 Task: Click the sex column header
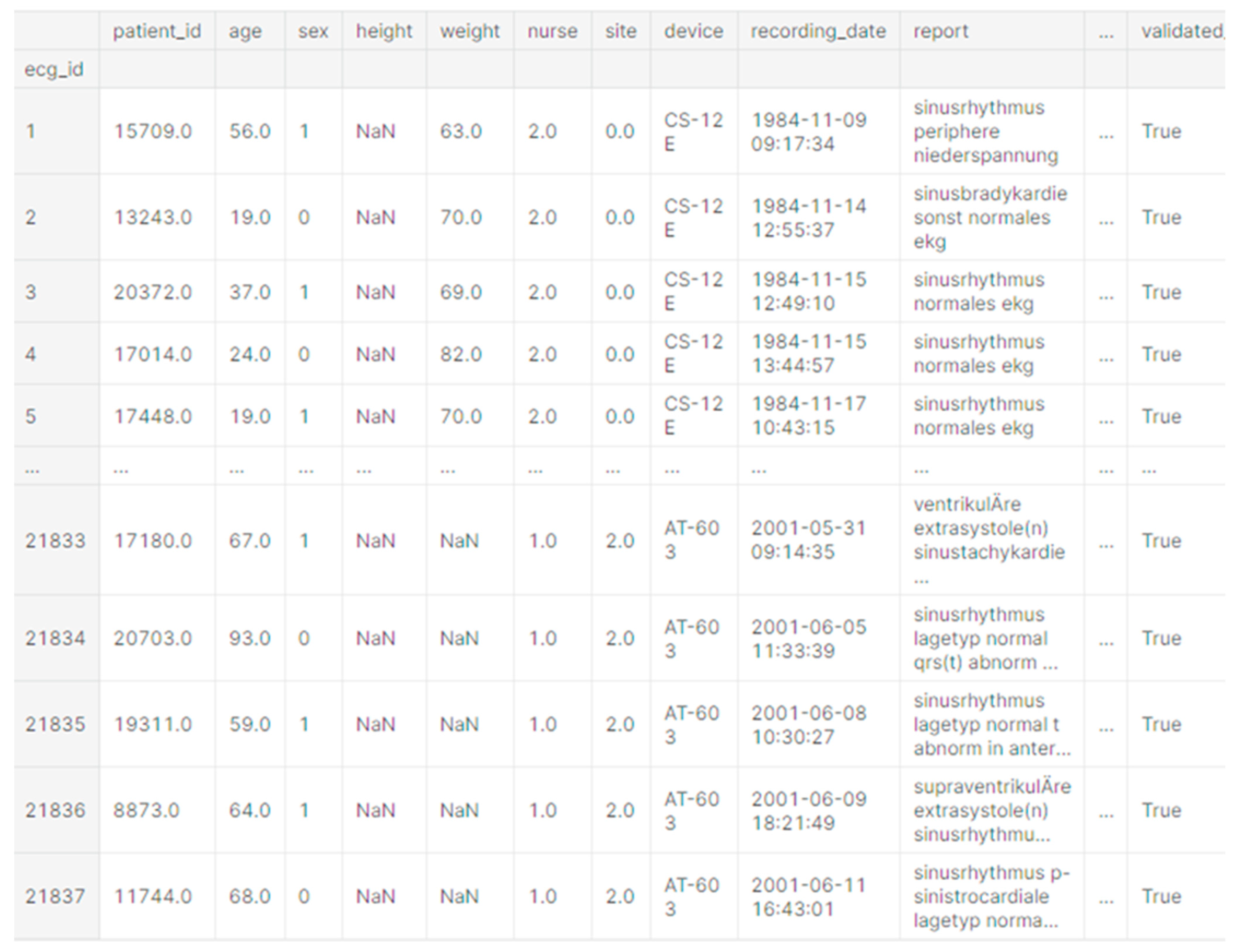pos(313,31)
